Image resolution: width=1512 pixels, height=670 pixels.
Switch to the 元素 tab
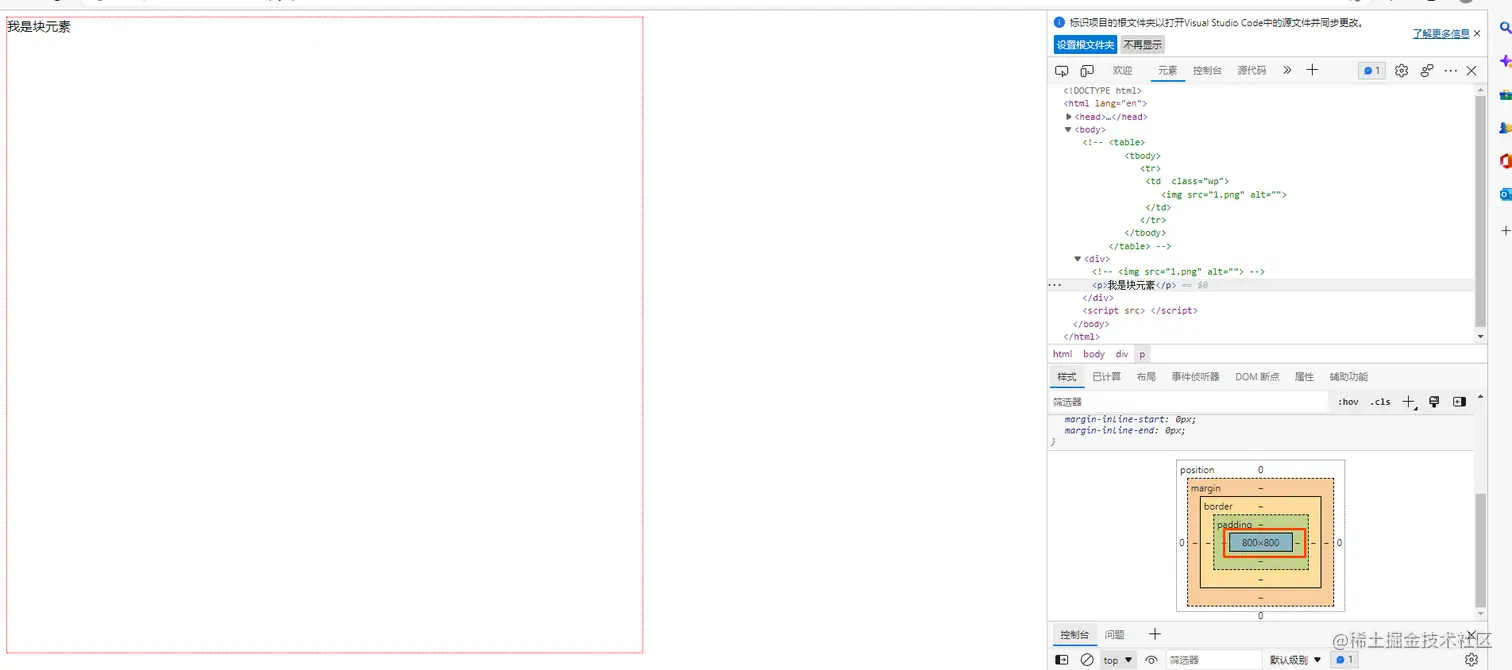click(x=1168, y=71)
